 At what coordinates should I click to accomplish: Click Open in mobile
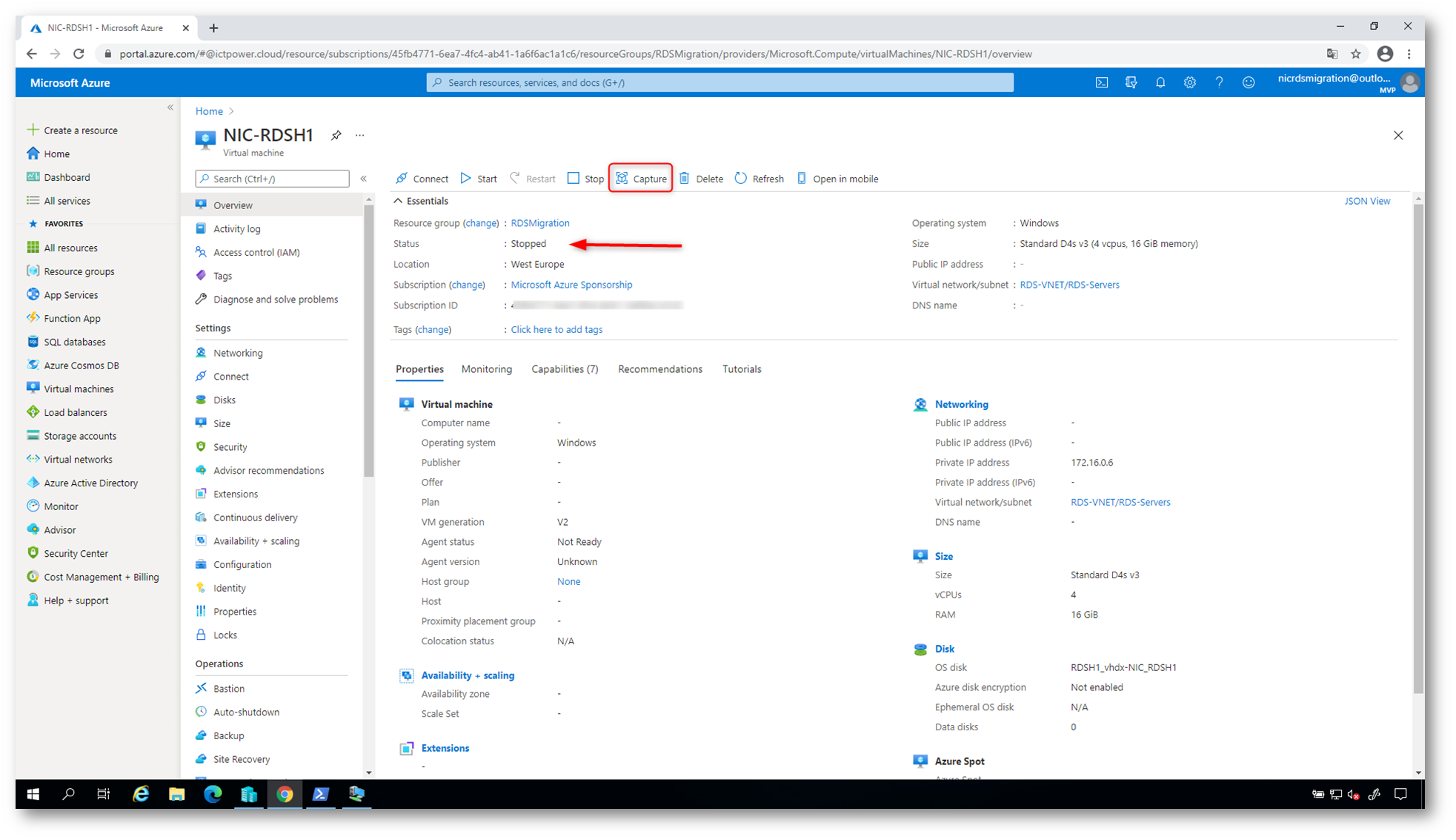click(x=837, y=178)
